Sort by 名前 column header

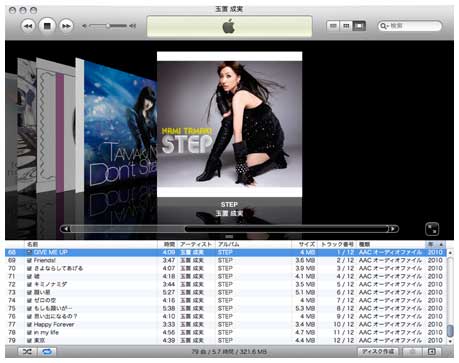click(91, 244)
